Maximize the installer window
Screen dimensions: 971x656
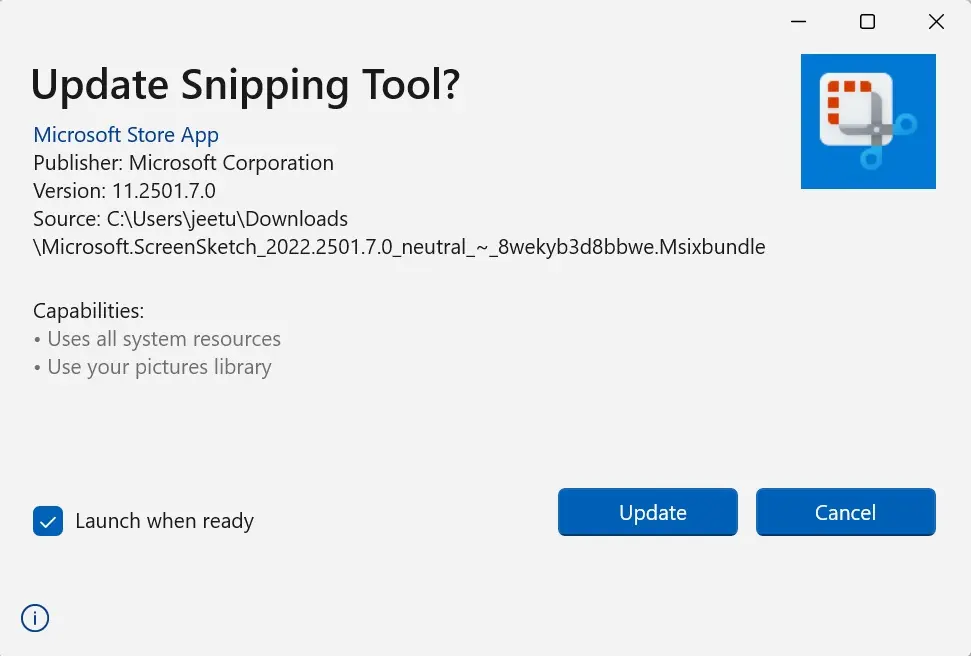point(867,22)
